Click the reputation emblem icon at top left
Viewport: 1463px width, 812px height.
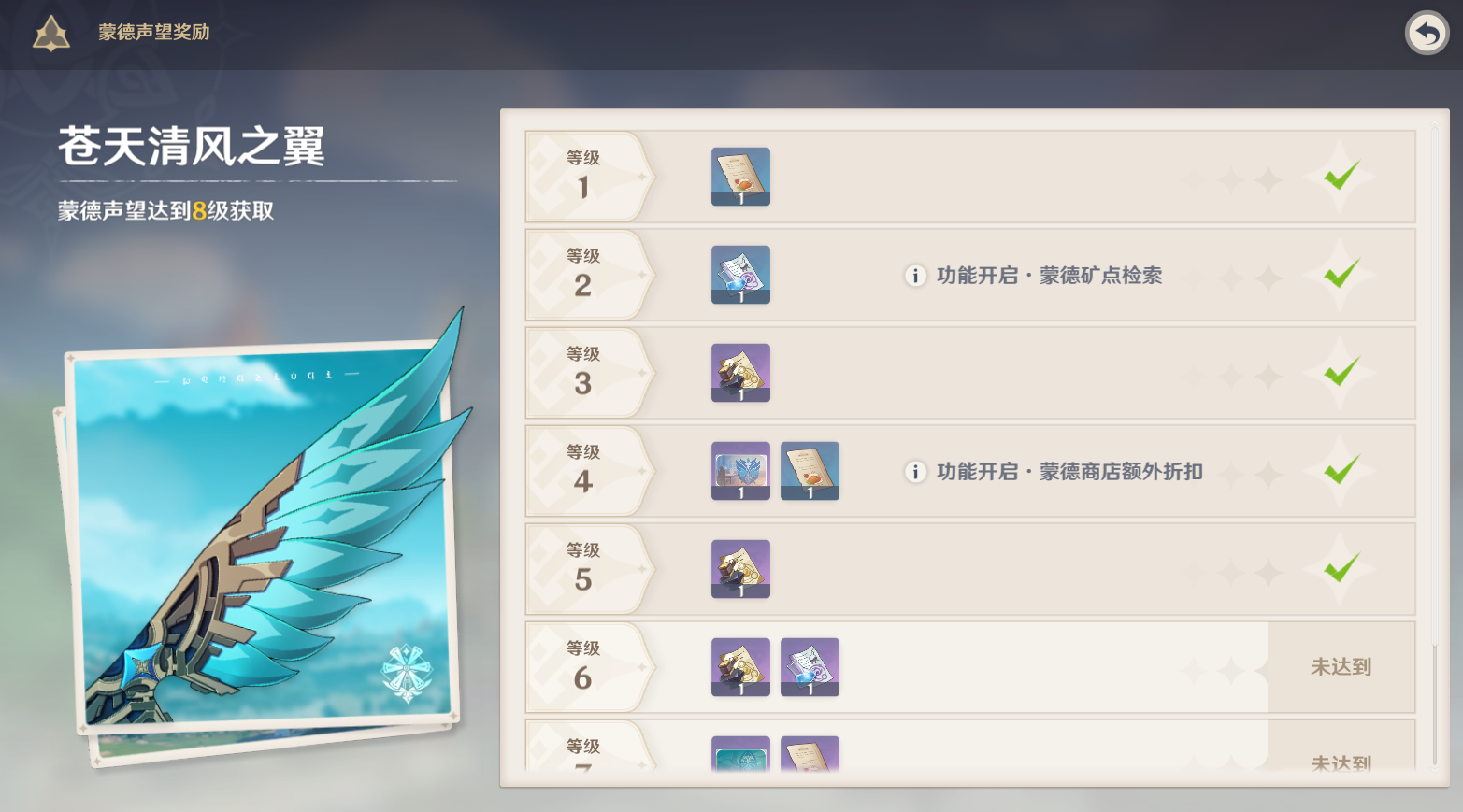tap(51, 34)
